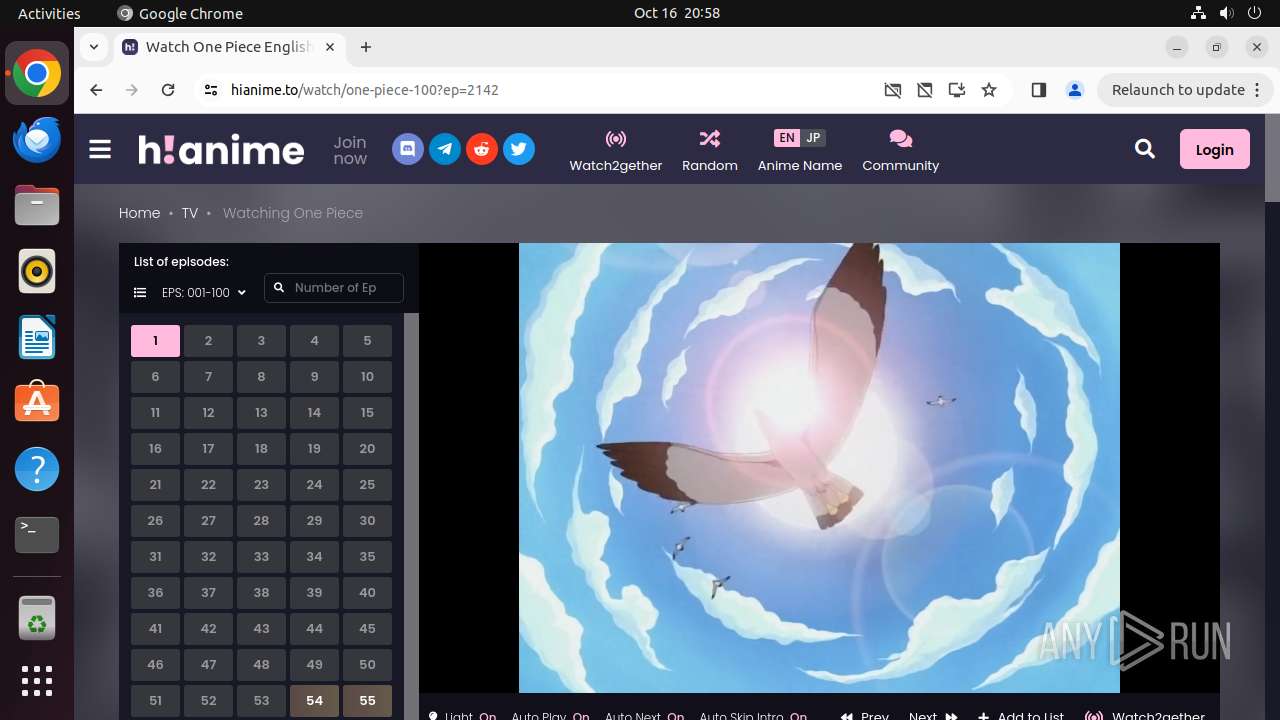Select episode 54

314,701
